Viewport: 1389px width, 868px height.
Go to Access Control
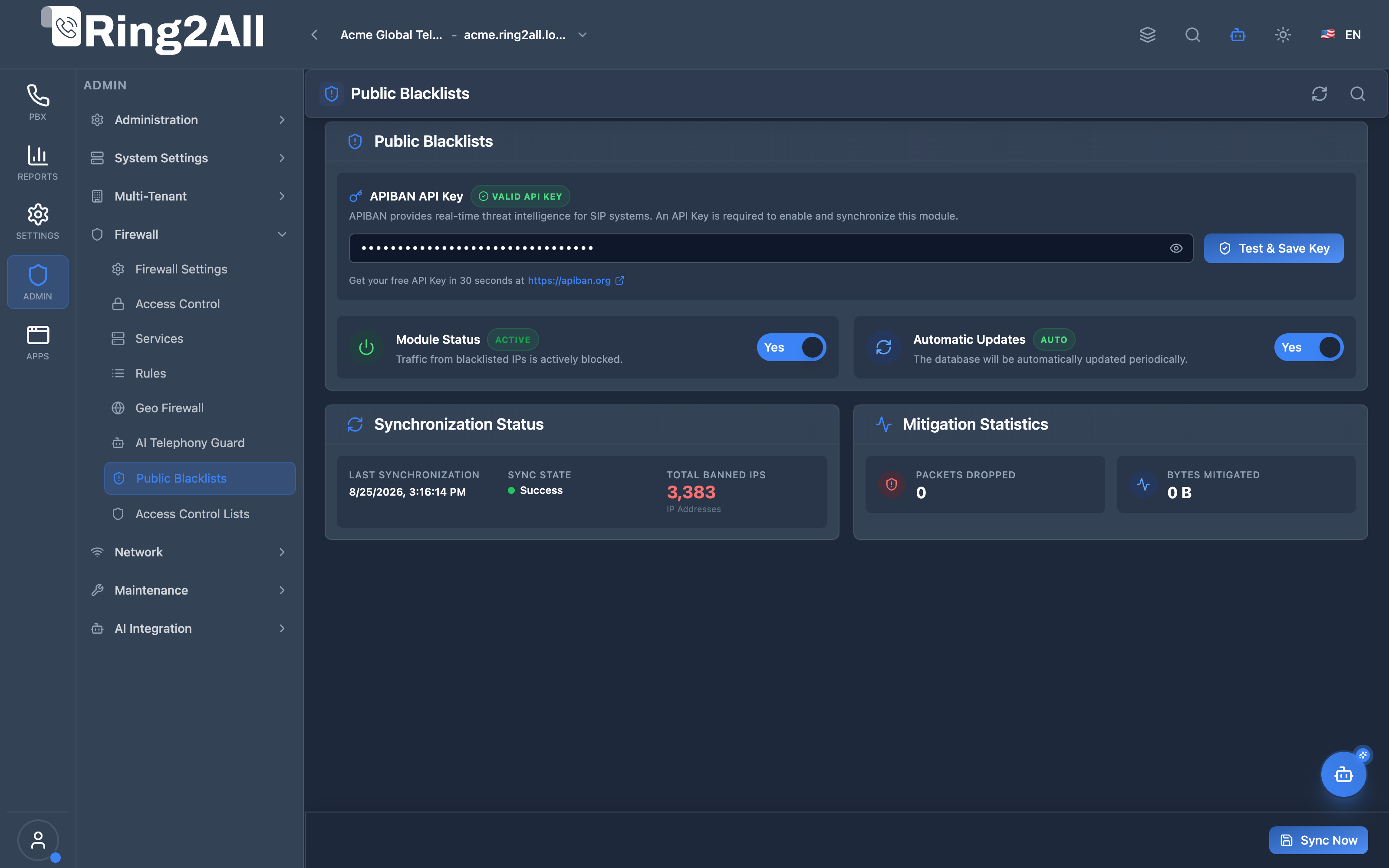(x=200, y=304)
